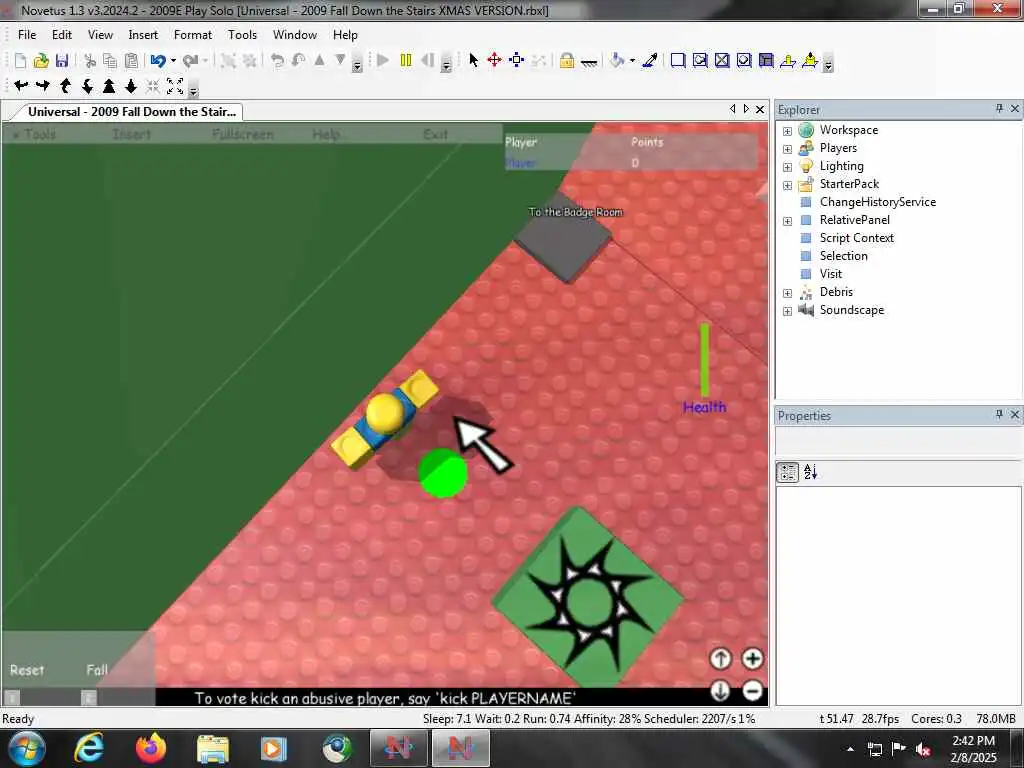Open the Undo history dropdown arrow
The image size is (1024, 768).
(x=173, y=61)
